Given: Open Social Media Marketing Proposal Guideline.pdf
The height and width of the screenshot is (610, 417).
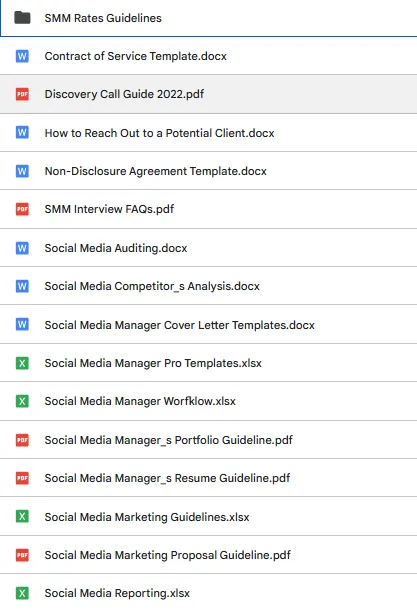Looking at the screenshot, I should point(168,555).
